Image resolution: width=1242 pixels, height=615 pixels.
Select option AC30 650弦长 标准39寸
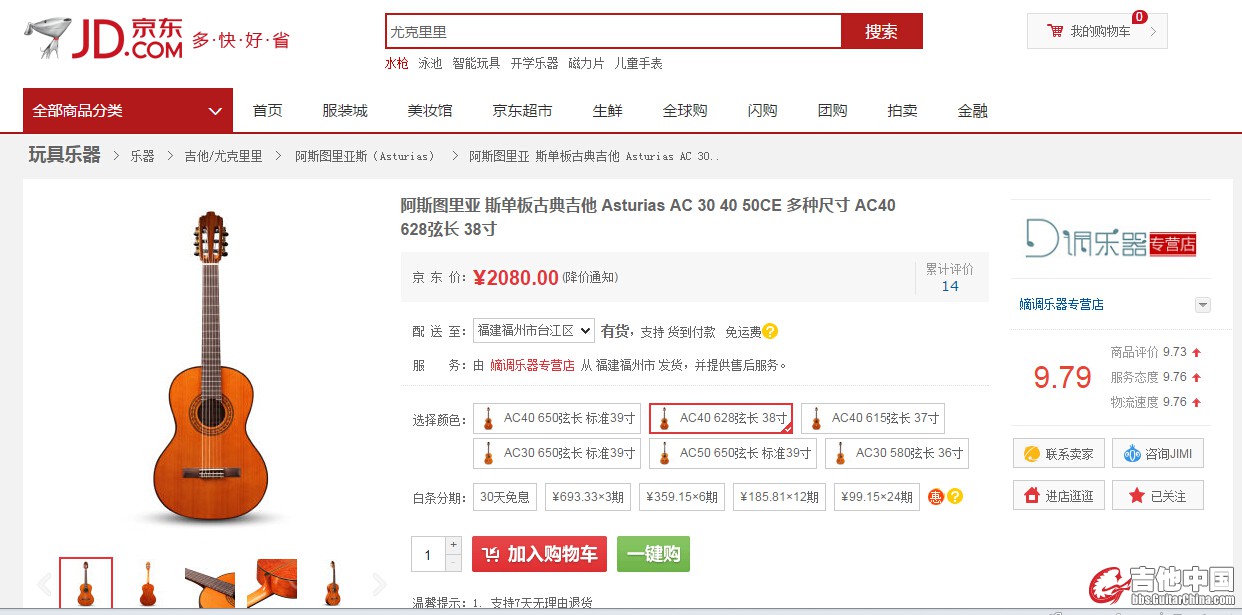point(557,453)
